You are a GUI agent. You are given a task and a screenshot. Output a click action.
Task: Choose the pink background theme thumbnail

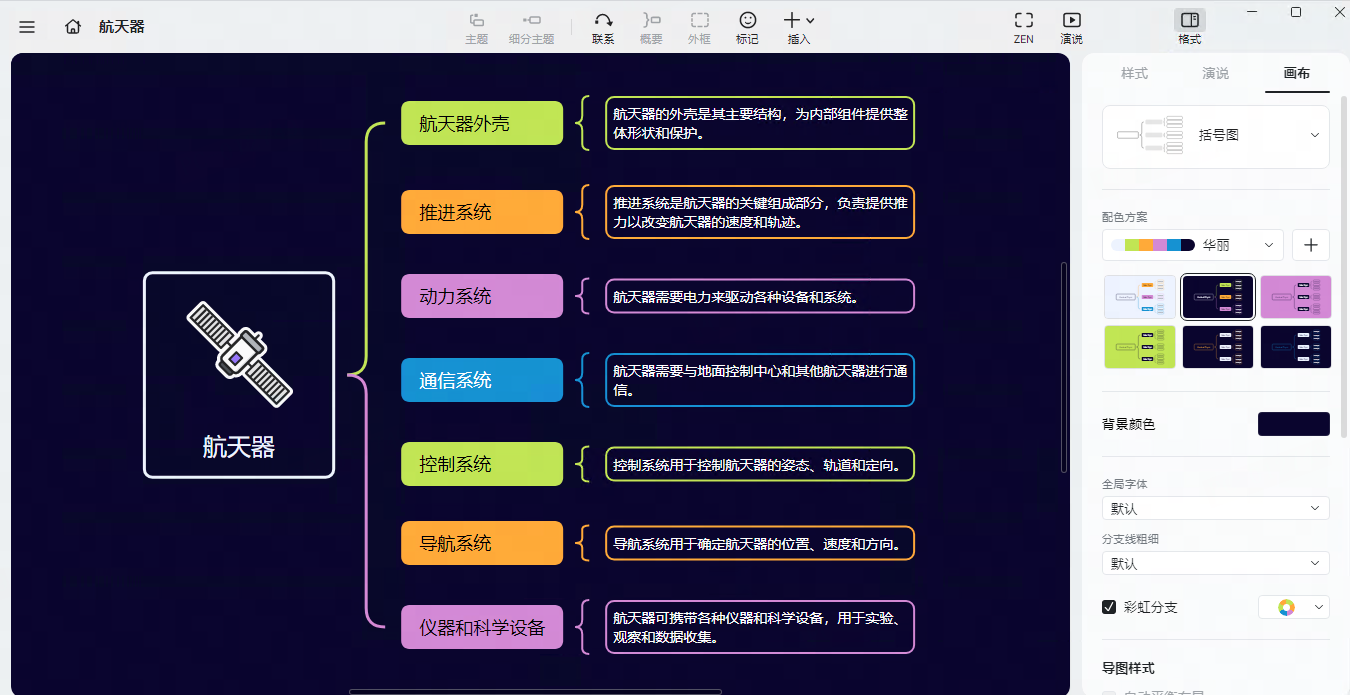pyautogui.click(x=1296, y=297)
